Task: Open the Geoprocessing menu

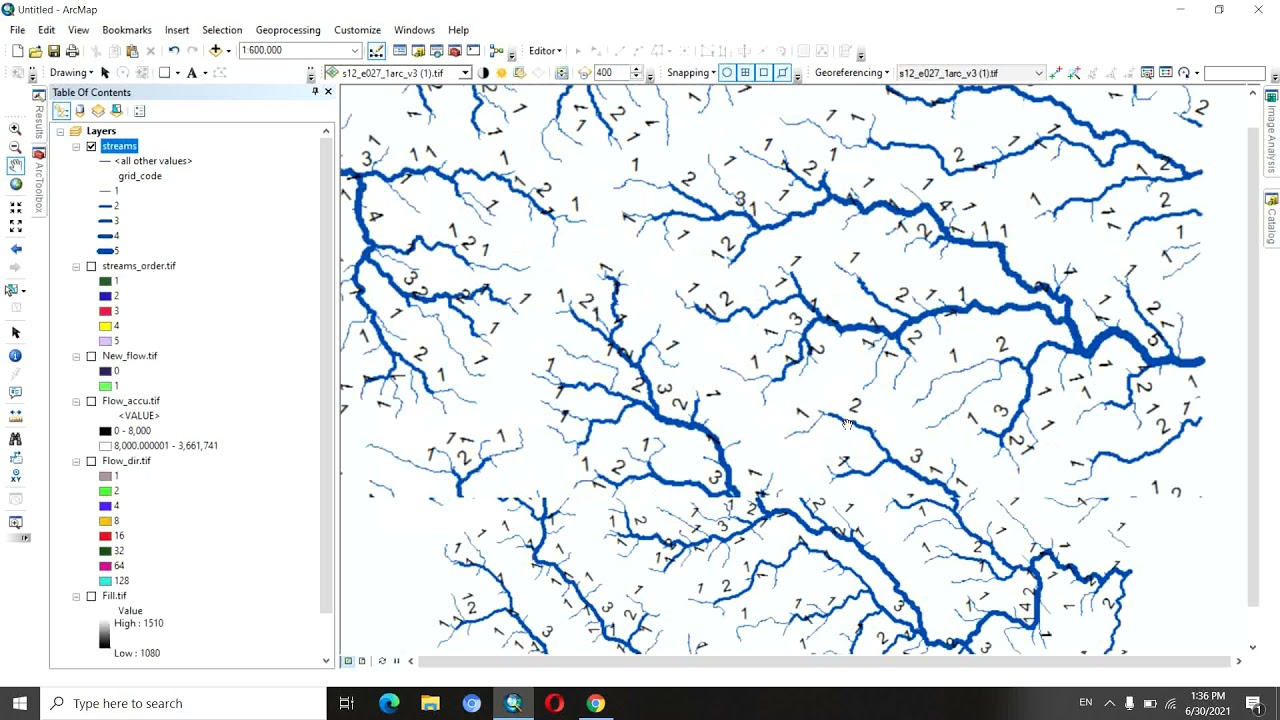Action: [288, 30]
